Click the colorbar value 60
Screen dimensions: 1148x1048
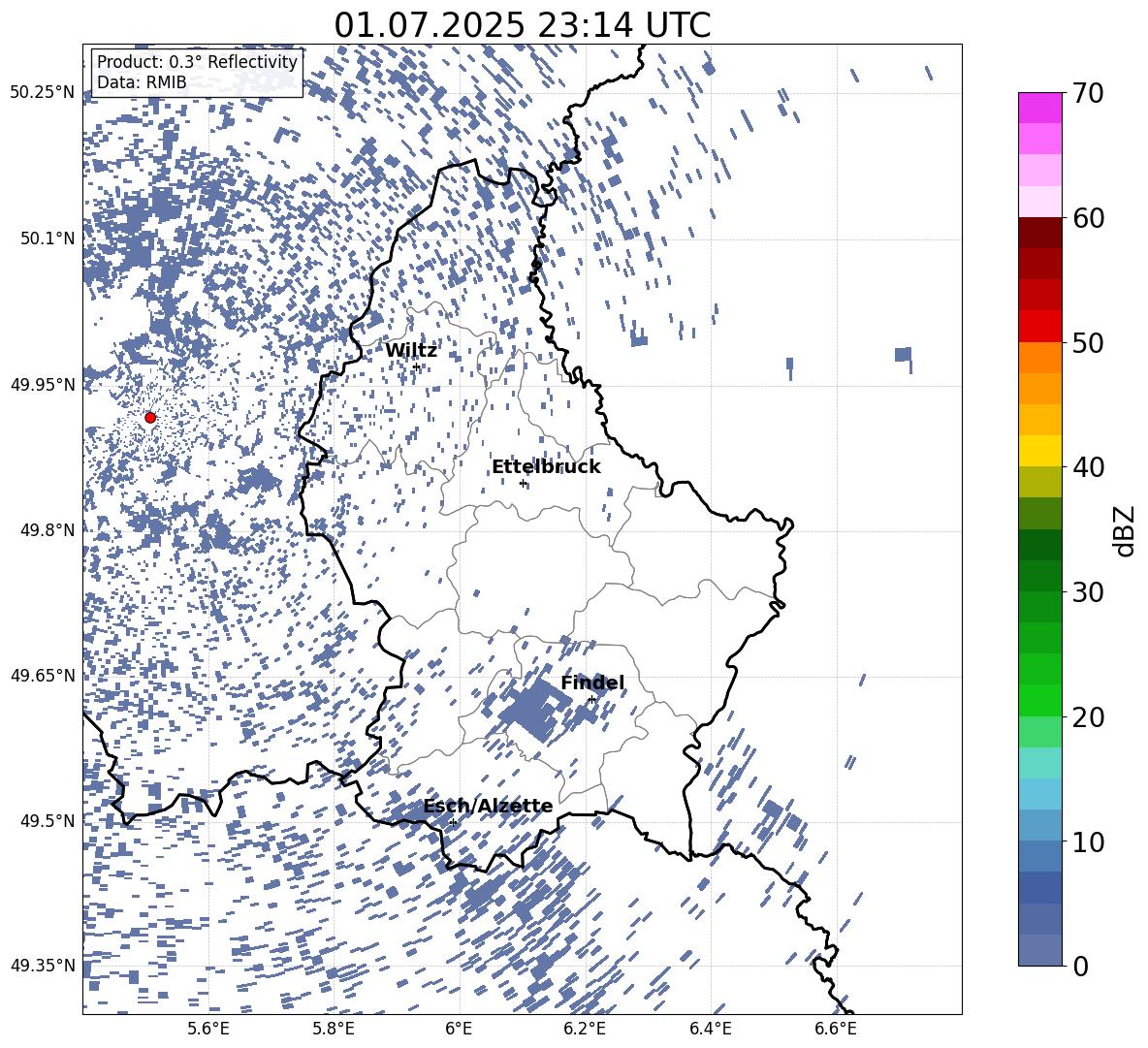pos(1089,218)
